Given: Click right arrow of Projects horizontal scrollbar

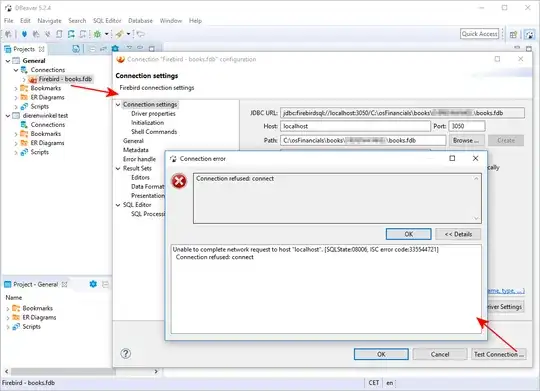Looking at the screenshot, I should (x=156, y=372).
